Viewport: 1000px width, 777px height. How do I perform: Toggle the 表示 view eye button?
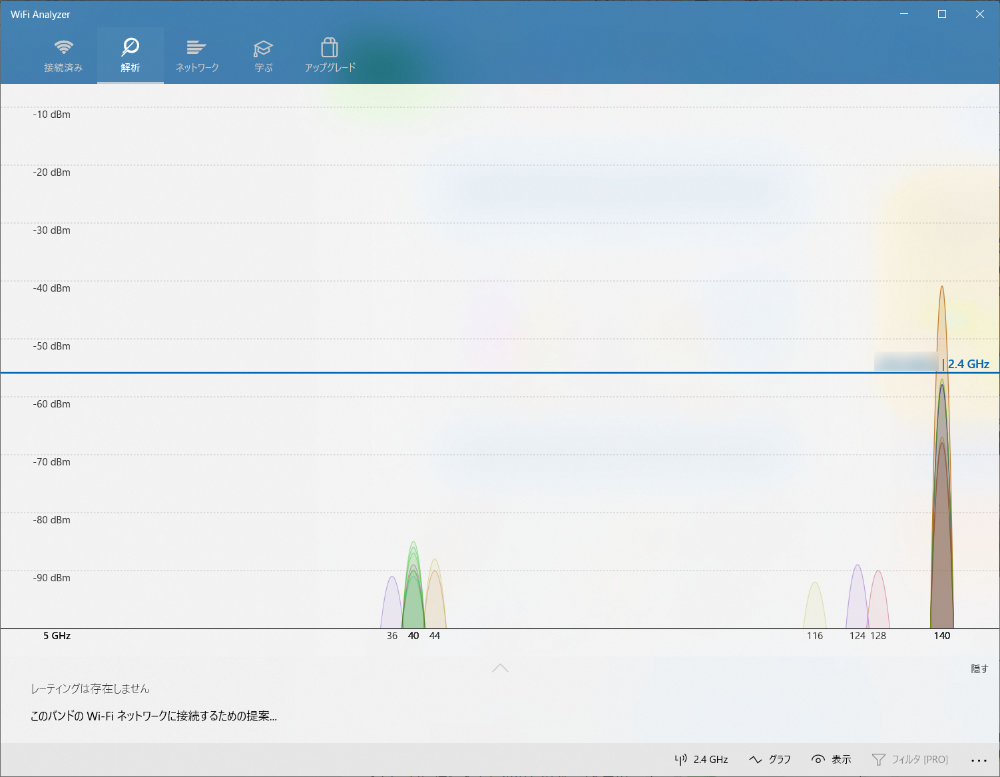[831, 759]
